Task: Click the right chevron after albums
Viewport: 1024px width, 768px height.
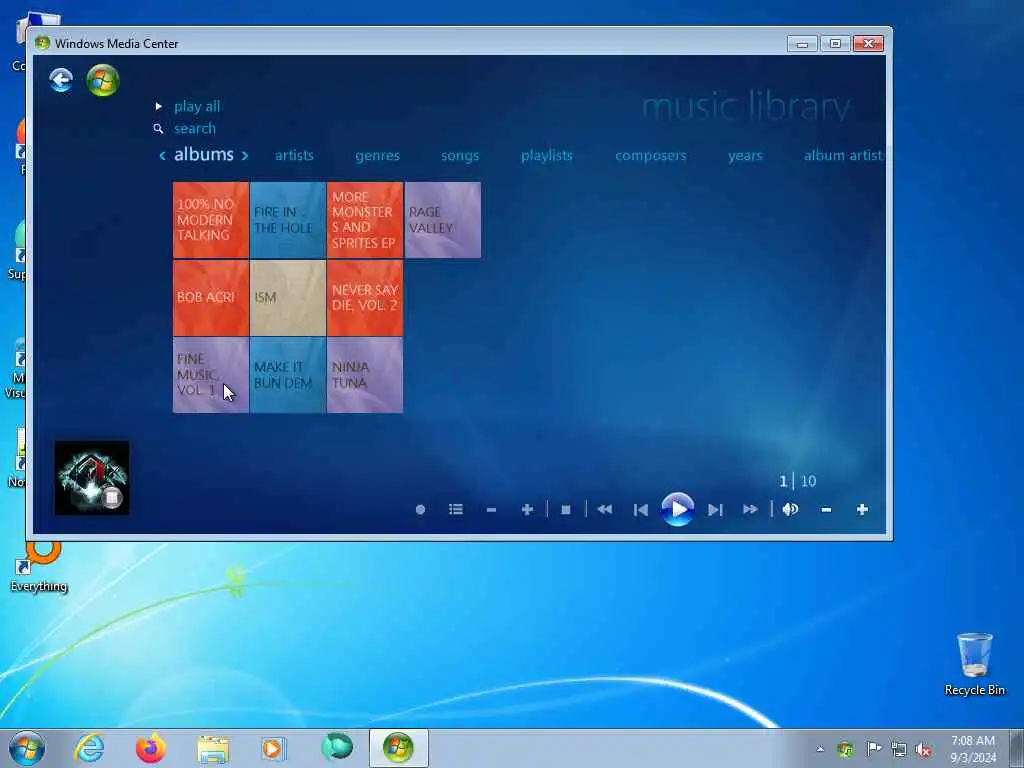Action: tap(245, 155)
